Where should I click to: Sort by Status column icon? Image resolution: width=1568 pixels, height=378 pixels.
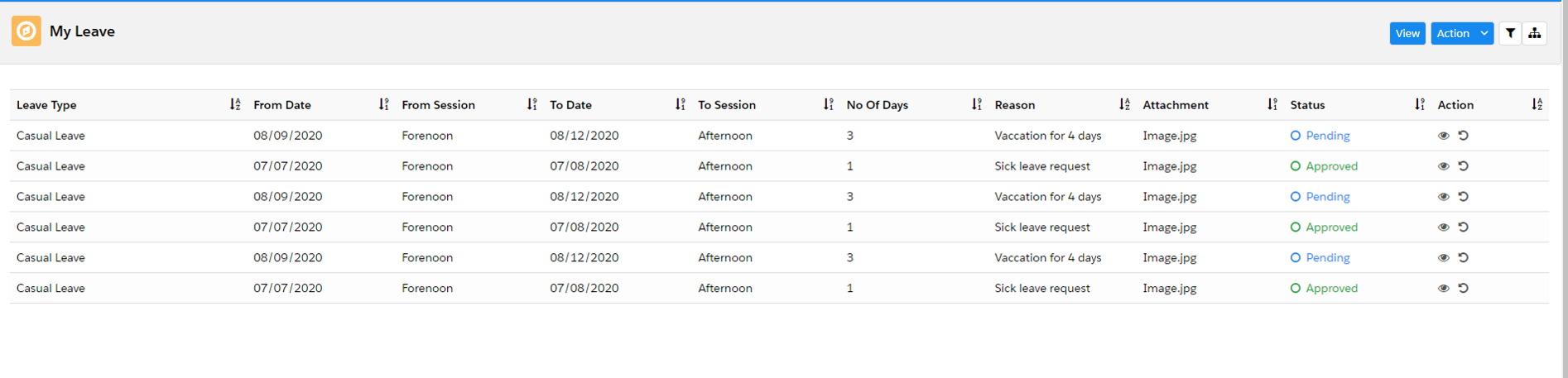coord(1420,104)
